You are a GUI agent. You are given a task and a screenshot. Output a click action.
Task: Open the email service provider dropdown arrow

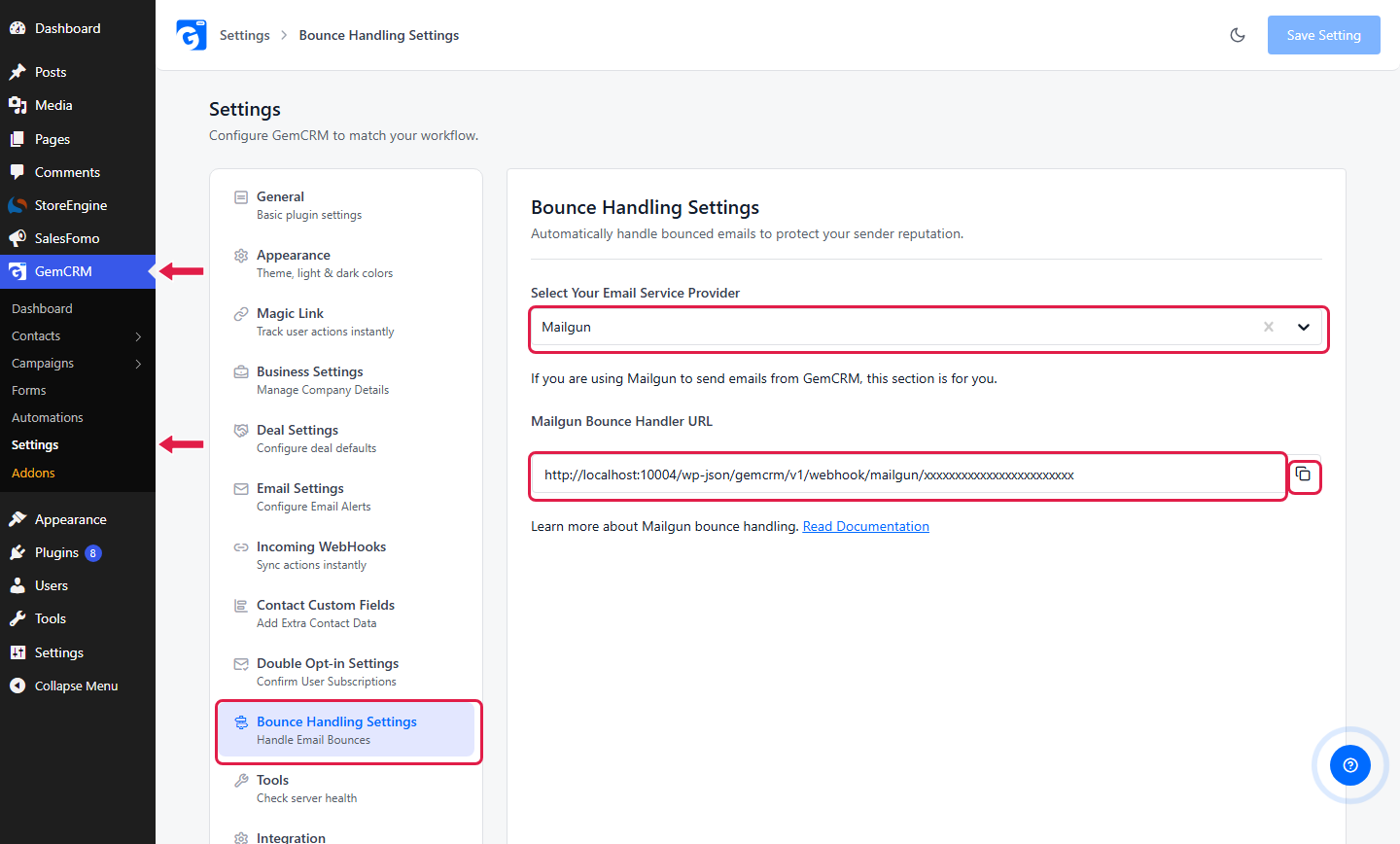(1304, 327)
